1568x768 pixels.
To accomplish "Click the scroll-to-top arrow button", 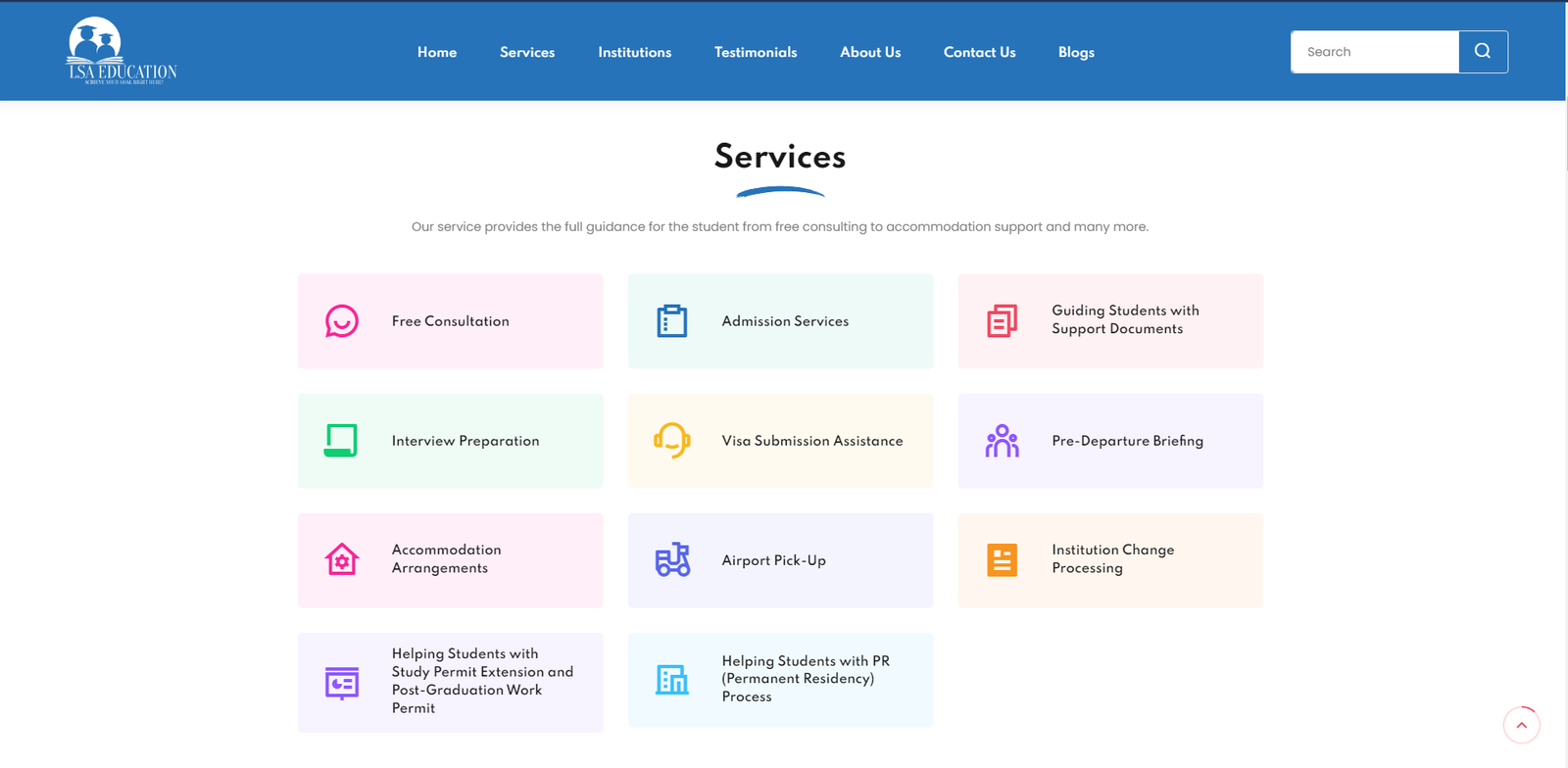I will pyautogui.click(x=1521, y=725).
